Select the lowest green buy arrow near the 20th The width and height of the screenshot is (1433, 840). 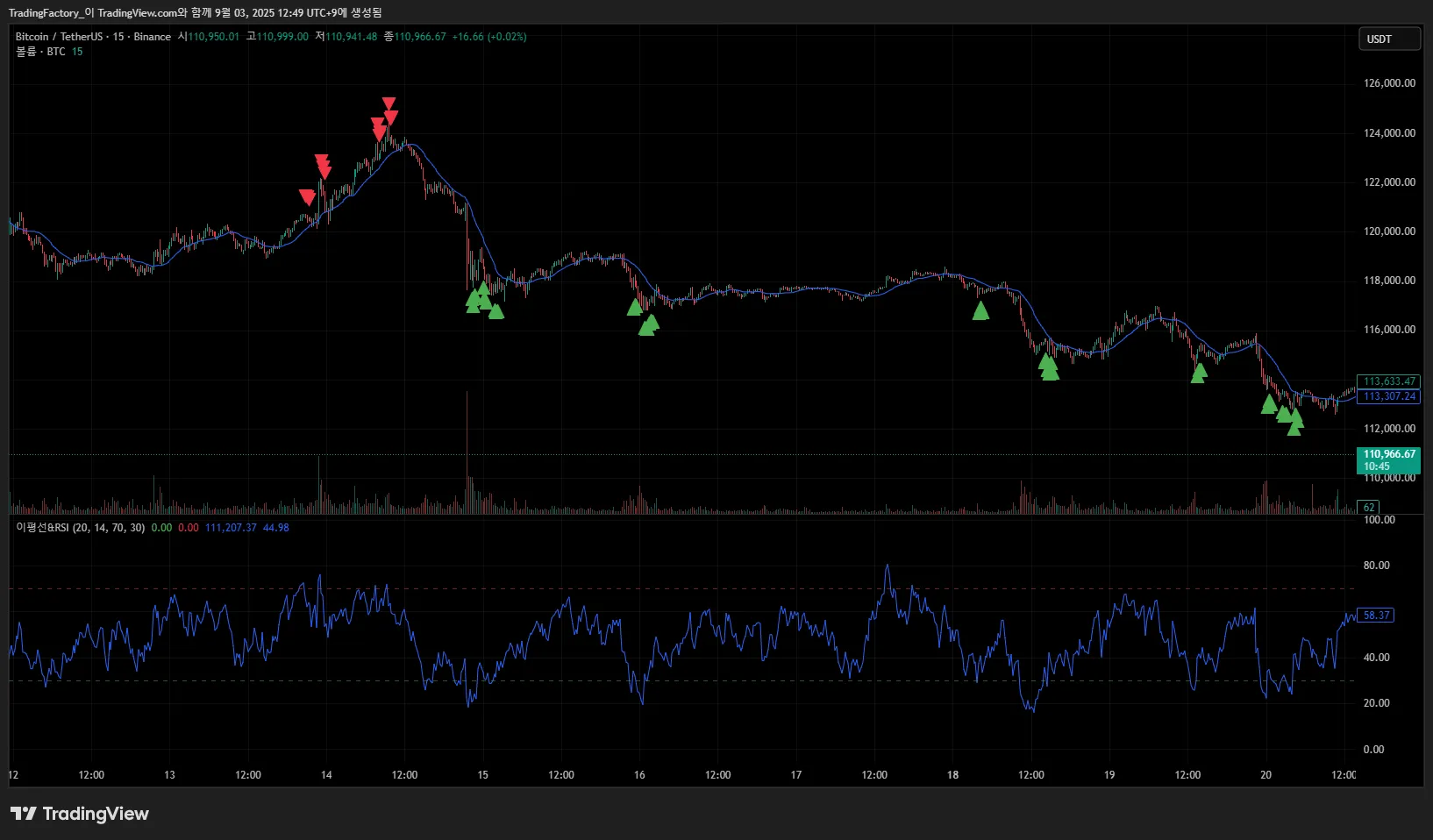[x=1294, y=428]
